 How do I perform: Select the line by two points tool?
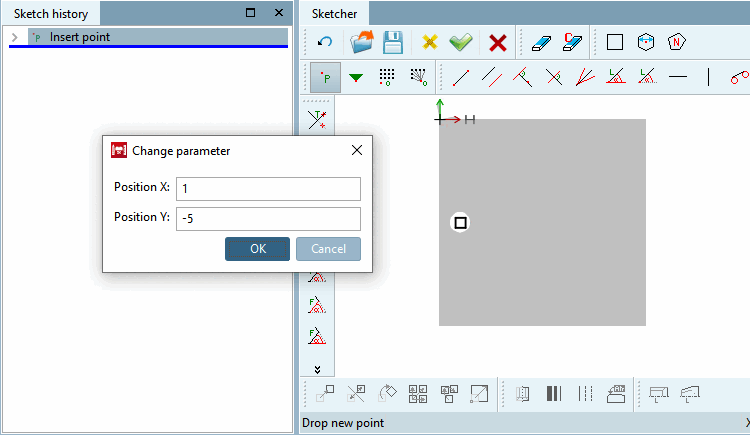click(x=461, y=77)
